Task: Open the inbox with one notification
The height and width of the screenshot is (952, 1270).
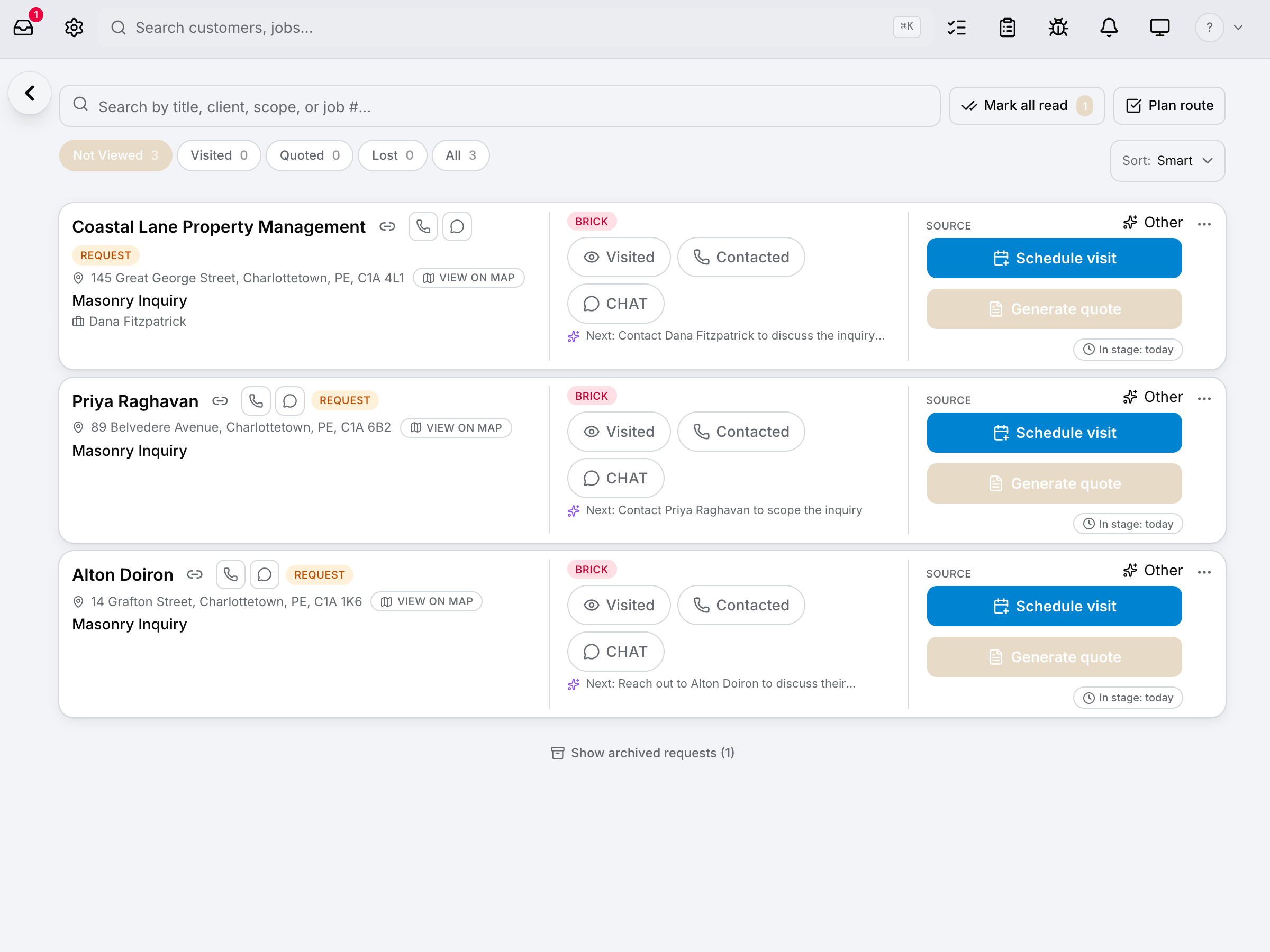Action: pyautogui.click(x=23, y=27)
